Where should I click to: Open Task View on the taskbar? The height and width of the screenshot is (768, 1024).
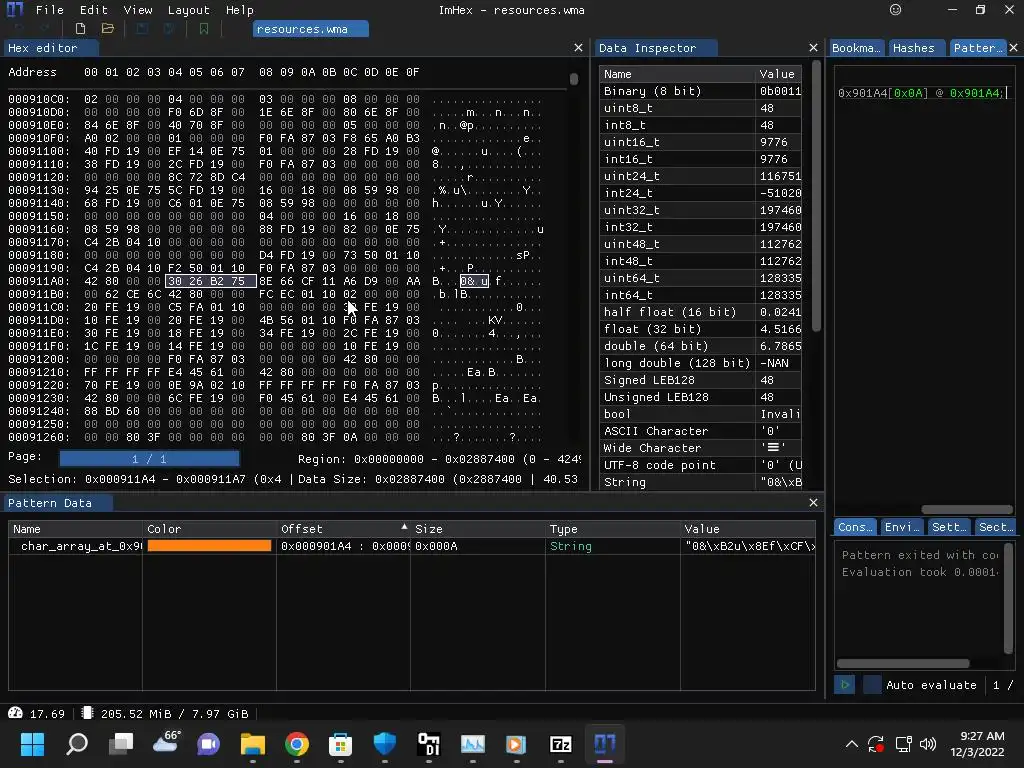tap(121, 743)
